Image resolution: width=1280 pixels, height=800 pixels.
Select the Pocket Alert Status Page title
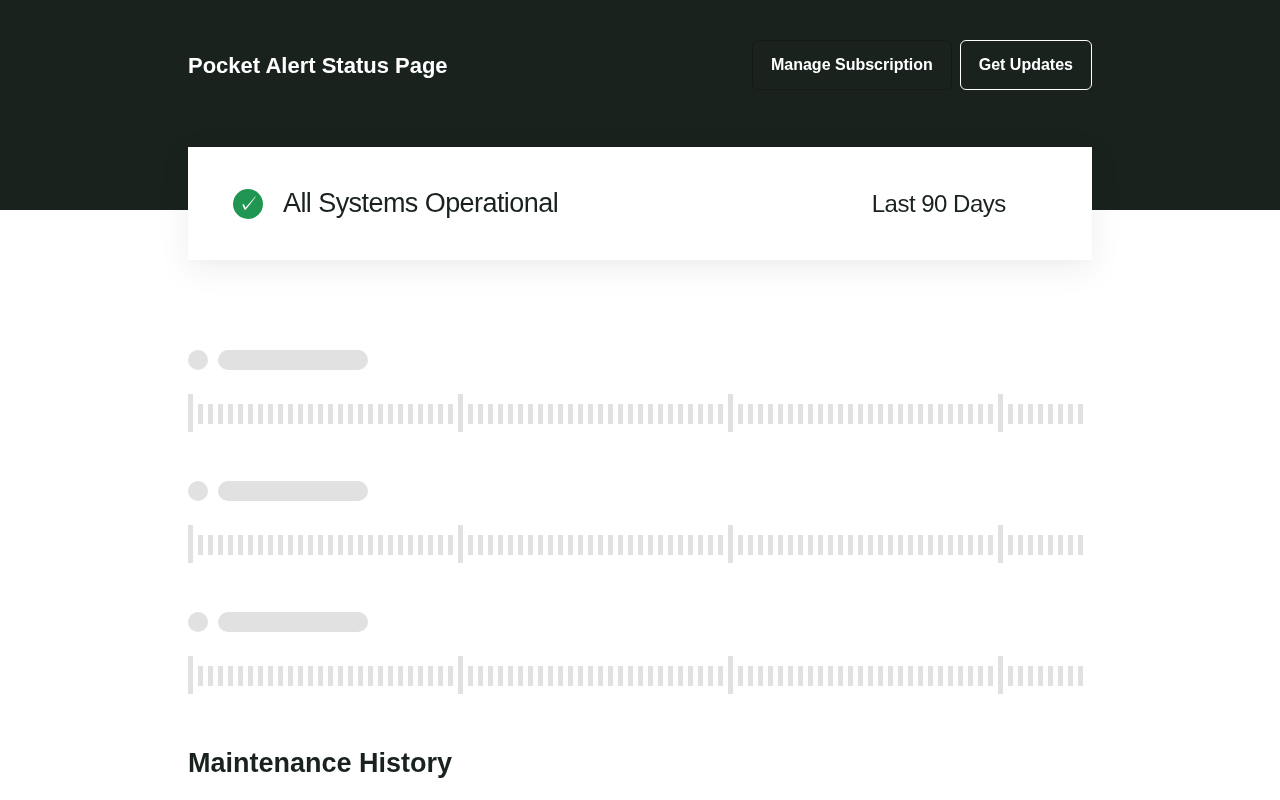pyautogui.click(x=318, y=66)
